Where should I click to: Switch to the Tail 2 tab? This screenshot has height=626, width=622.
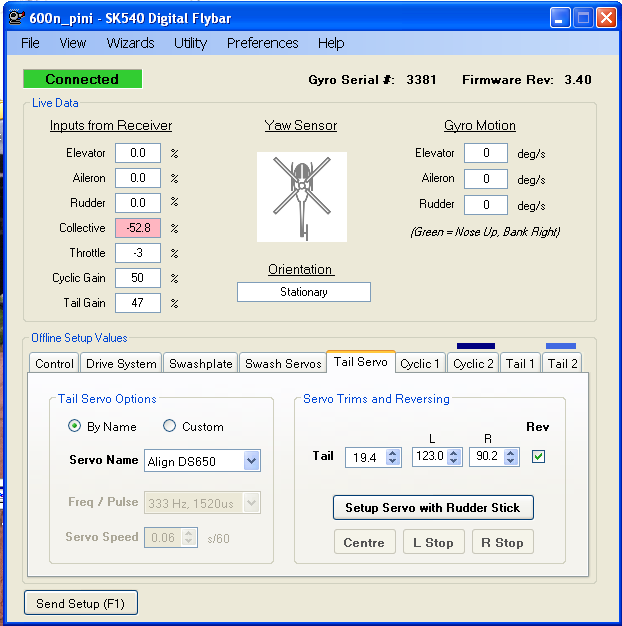click(x=562, y=363)
